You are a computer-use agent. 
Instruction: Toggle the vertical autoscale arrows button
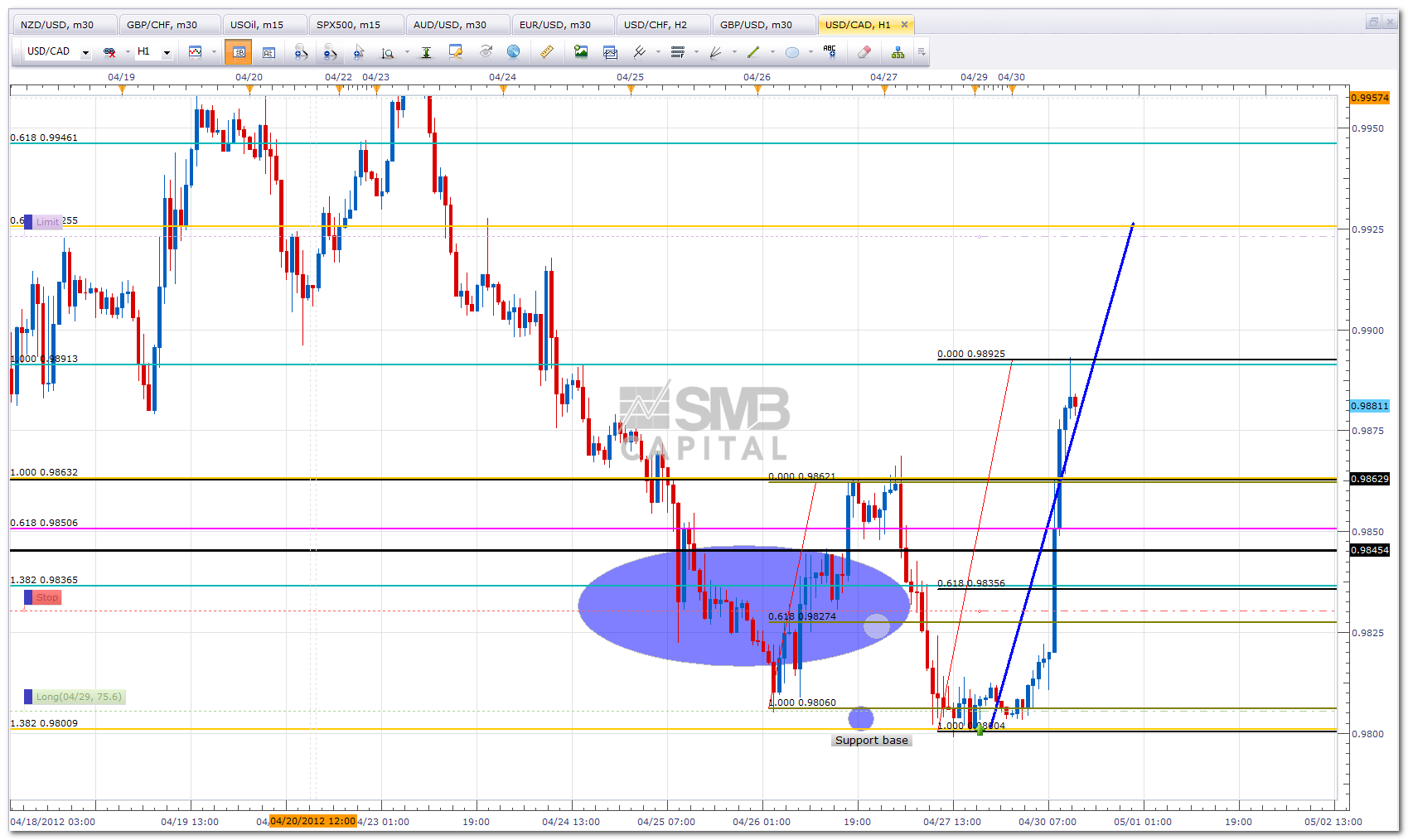click(426, 52)
